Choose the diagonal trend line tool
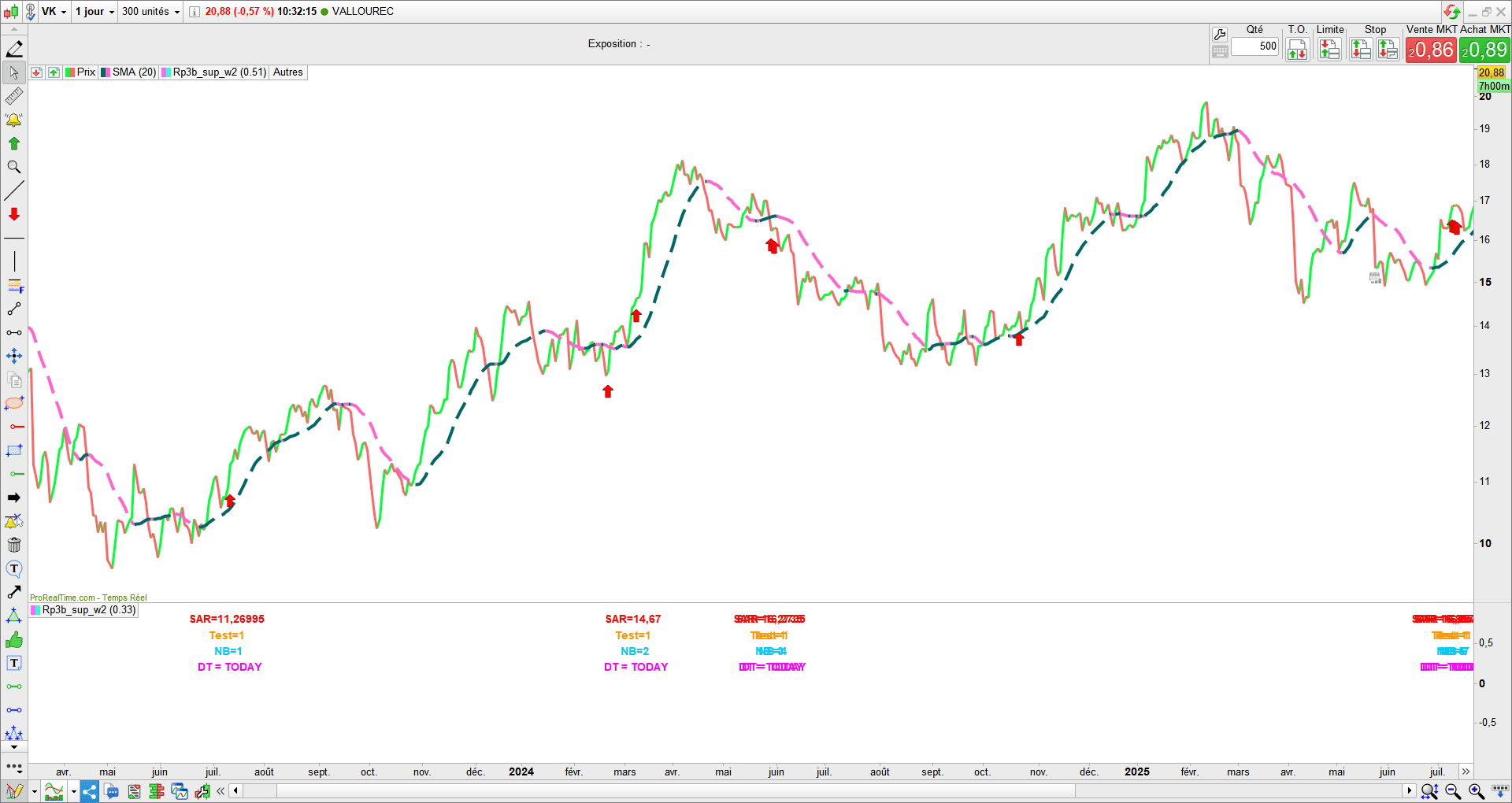1512x803 pixels. [14, 191]
